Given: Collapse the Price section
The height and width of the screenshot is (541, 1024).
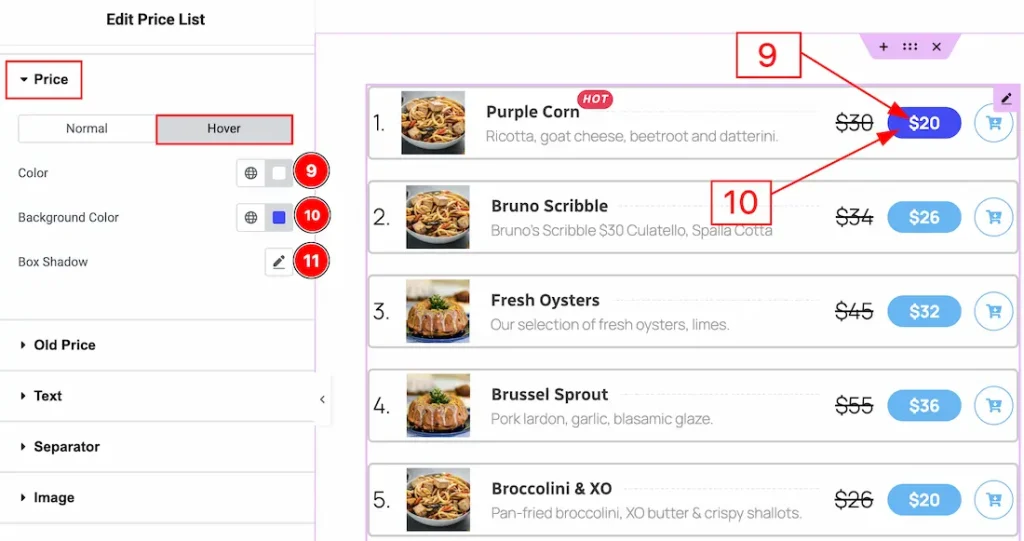Looking at the screenshot, I should pyautogui.click(x=44, y=80).
